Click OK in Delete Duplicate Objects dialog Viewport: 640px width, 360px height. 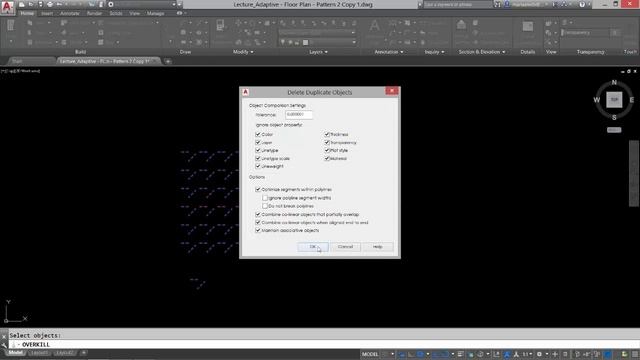point(313,247)
